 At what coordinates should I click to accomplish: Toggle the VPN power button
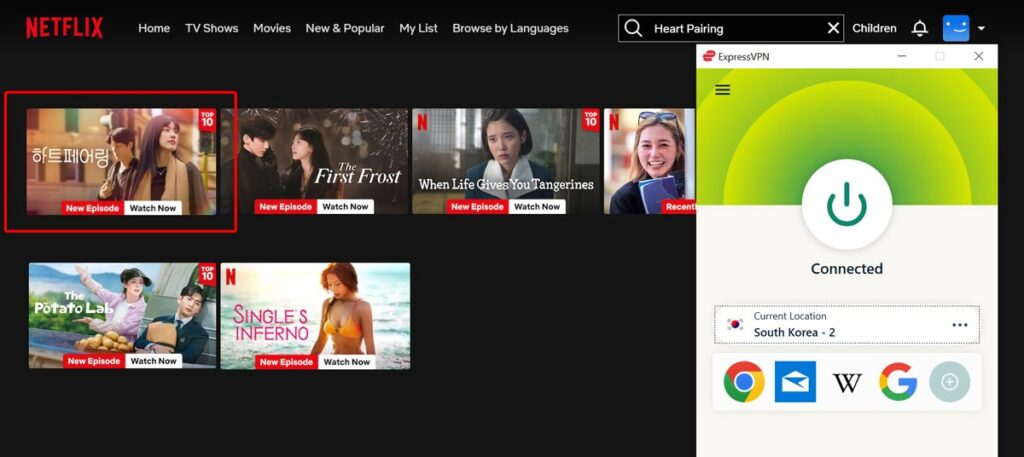pos(846,204)
